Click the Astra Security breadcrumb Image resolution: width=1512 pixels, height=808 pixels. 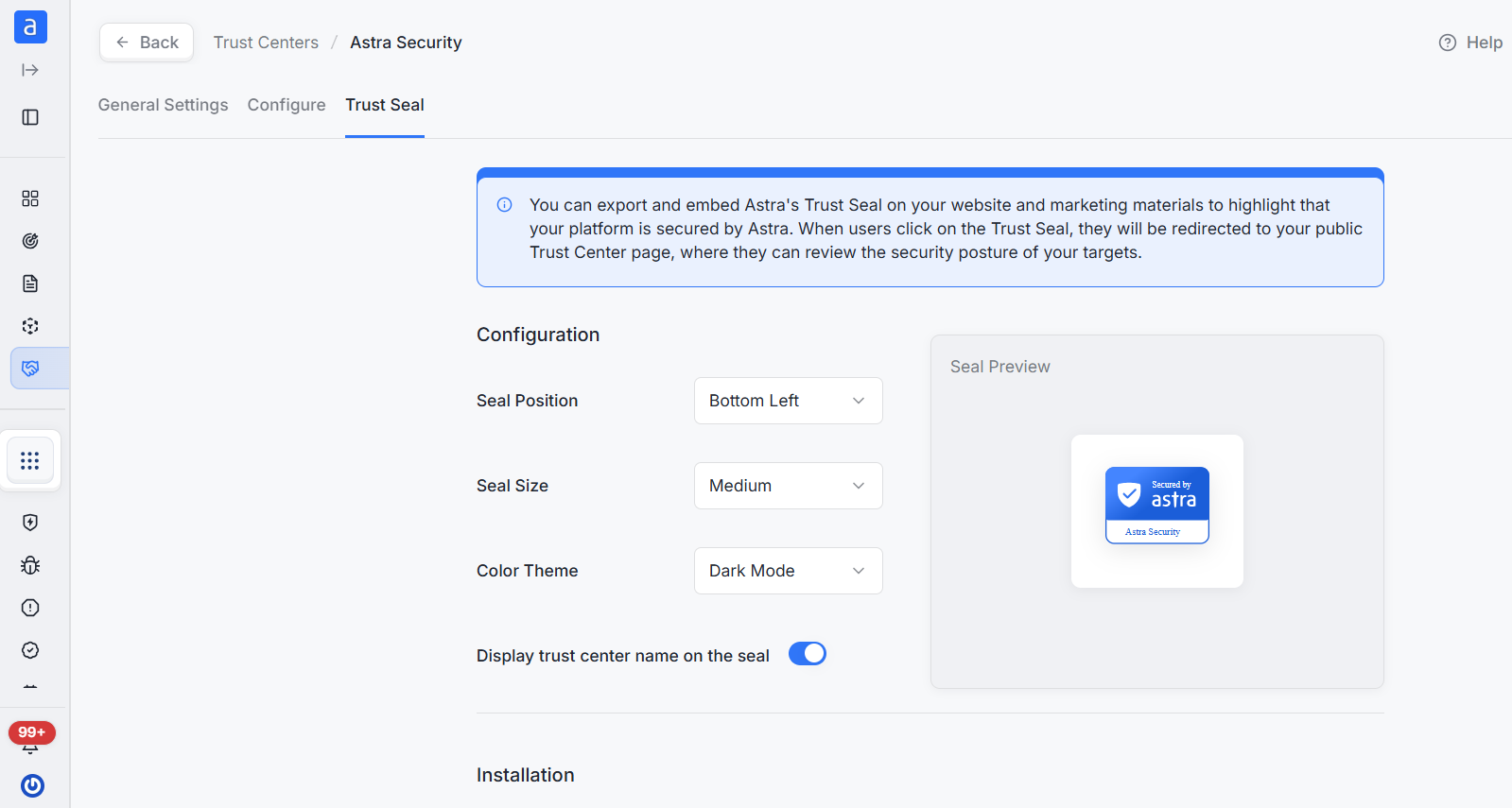[x=406, y=43]
